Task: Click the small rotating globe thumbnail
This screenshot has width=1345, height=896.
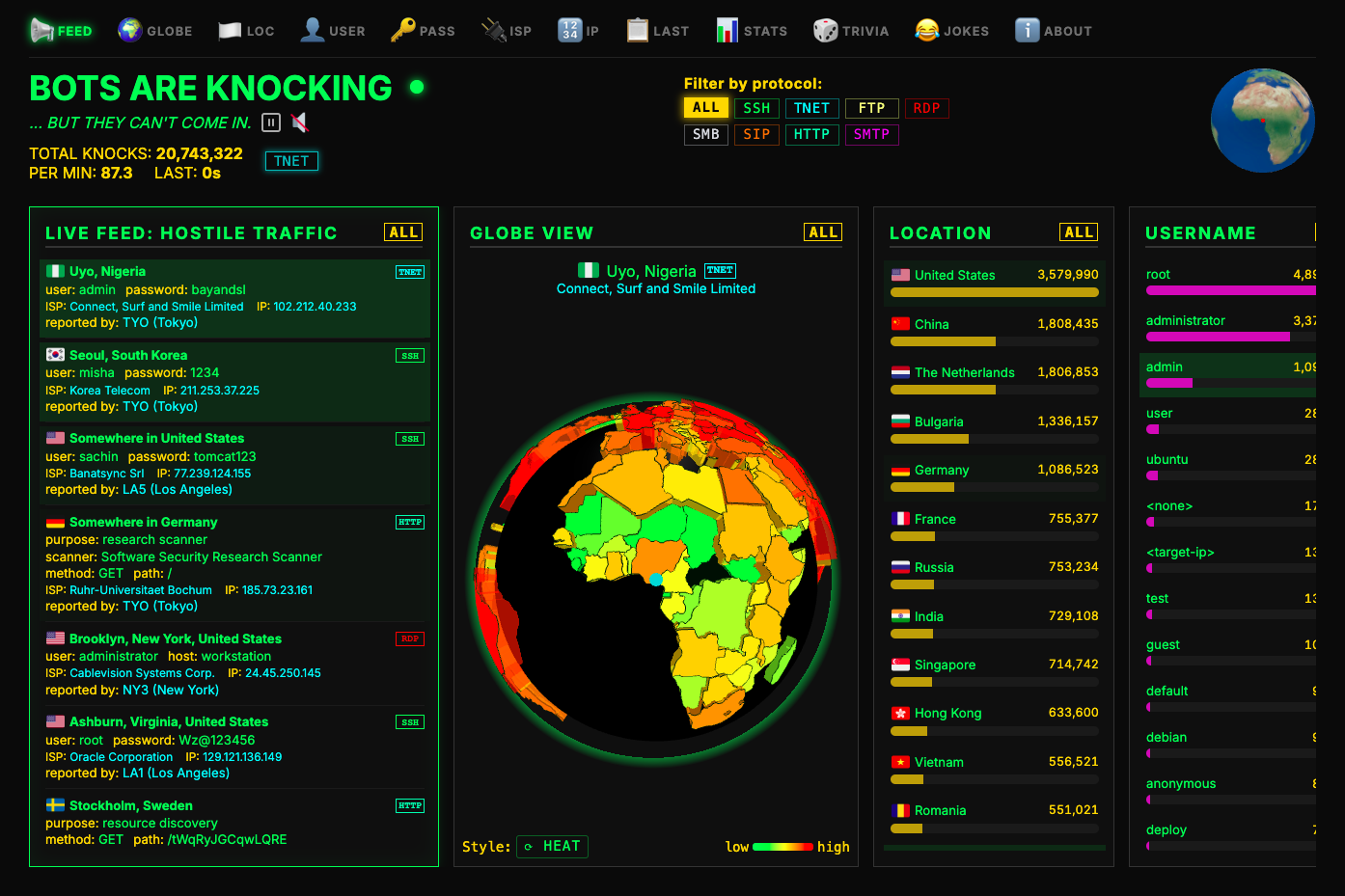Action: pos(1263,121)
